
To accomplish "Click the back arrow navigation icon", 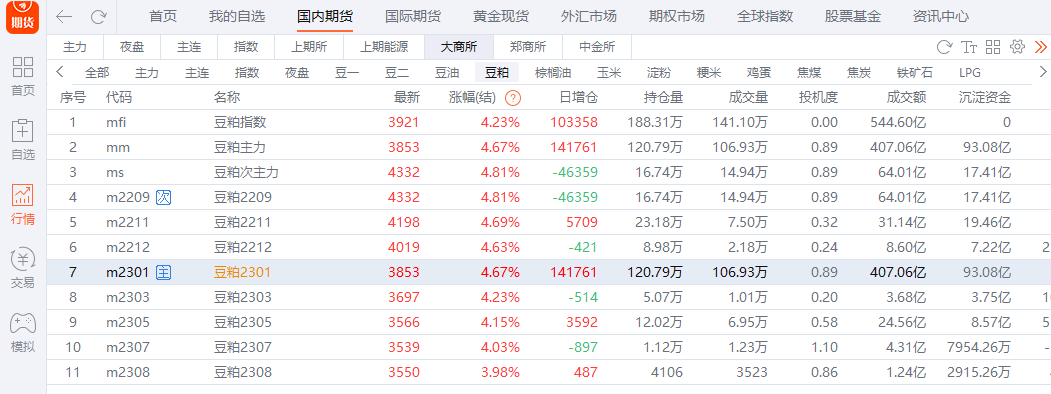I will coord(64,17).
